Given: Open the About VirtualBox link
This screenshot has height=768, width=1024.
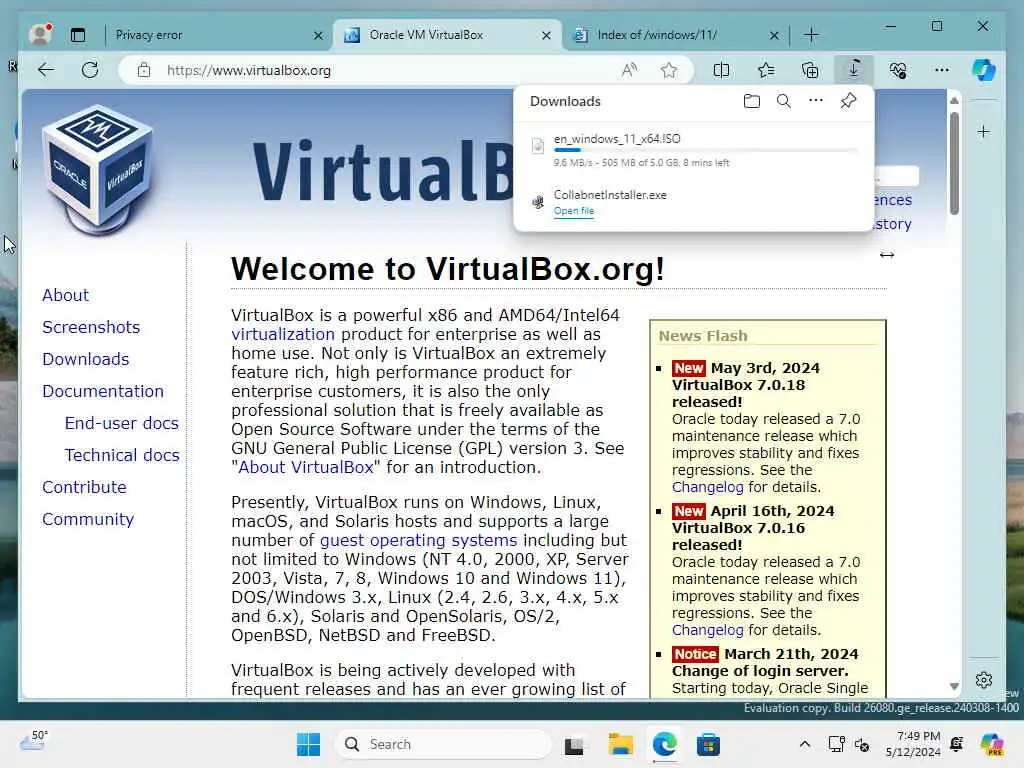Looking at the screenshot, I should pyautogui.click(x=306, y=468).
